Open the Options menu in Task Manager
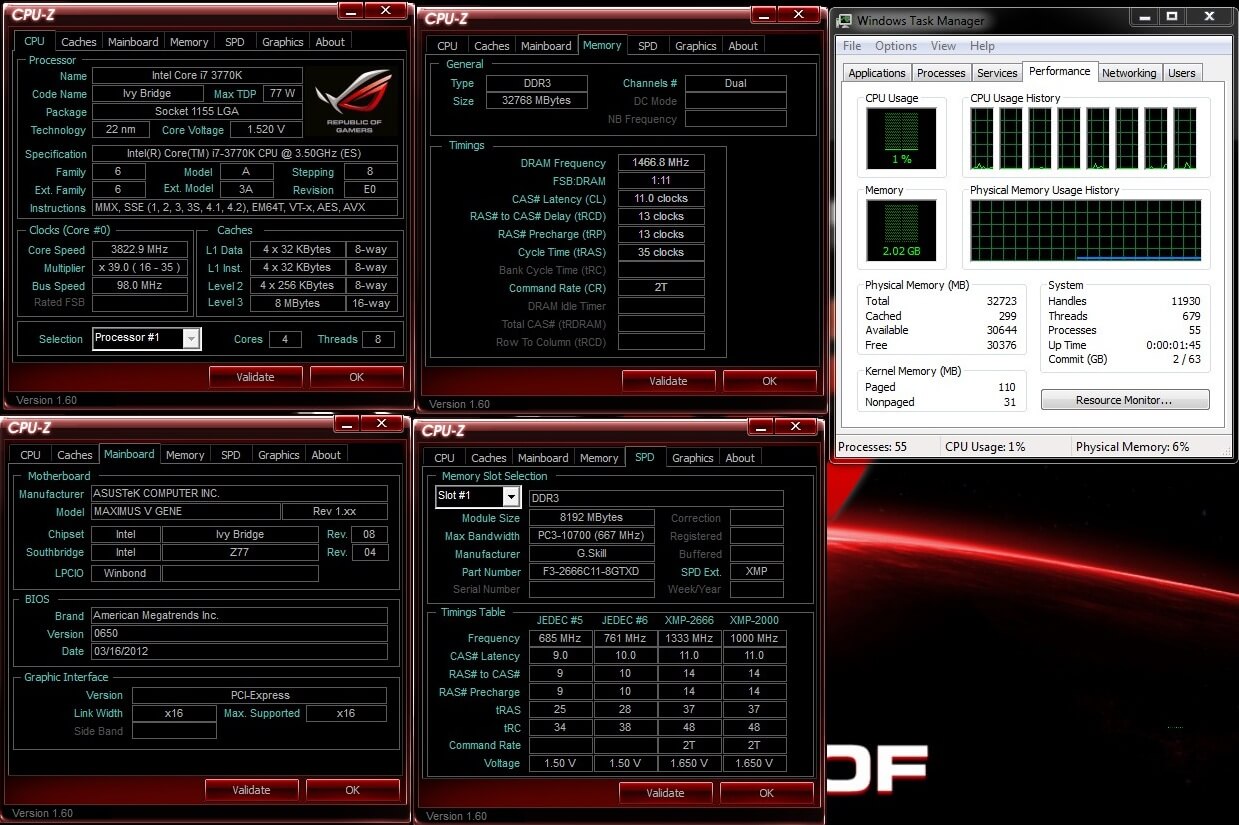Viewport: 1239px width, 825px height. pyautogui.click(x=895, y=46)
